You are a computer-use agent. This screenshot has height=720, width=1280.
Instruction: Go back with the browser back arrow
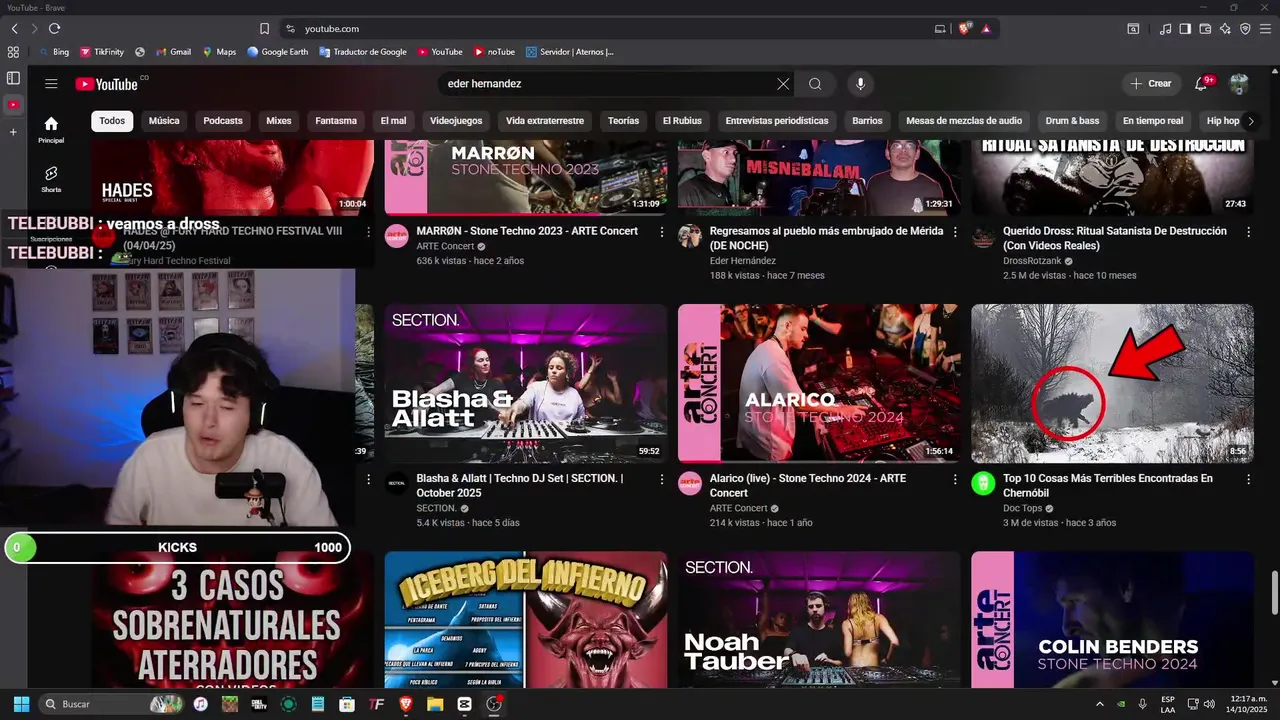pyautogui.click(x=14, y=29)
